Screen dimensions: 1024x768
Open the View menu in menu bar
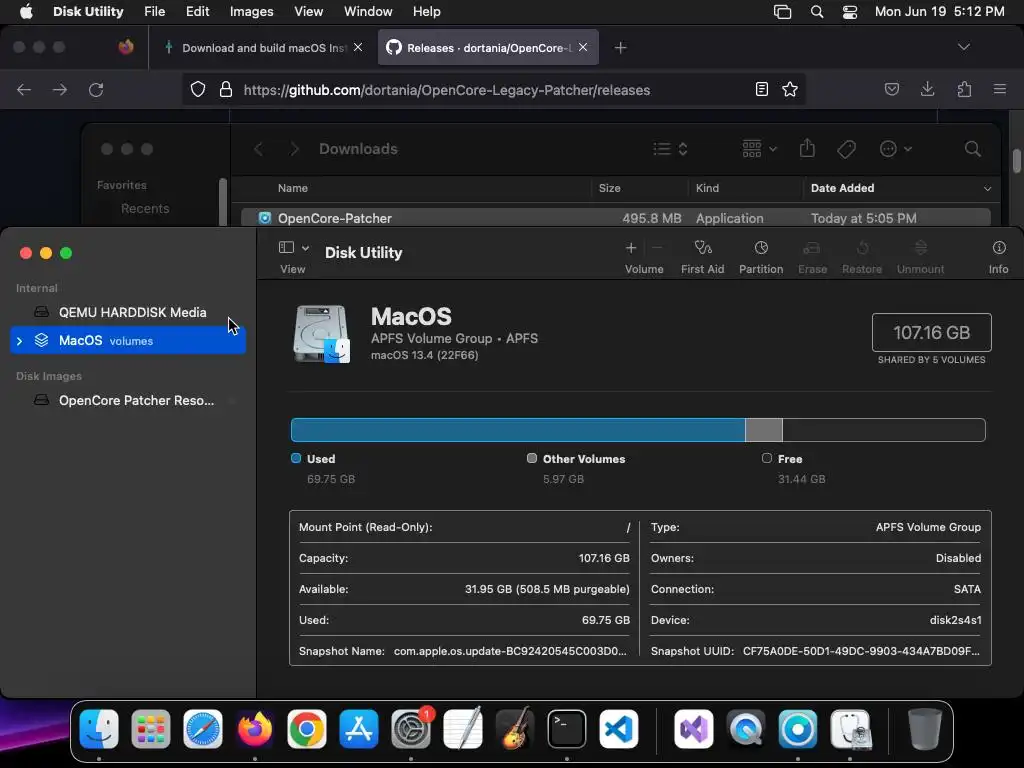pos(308,12)
